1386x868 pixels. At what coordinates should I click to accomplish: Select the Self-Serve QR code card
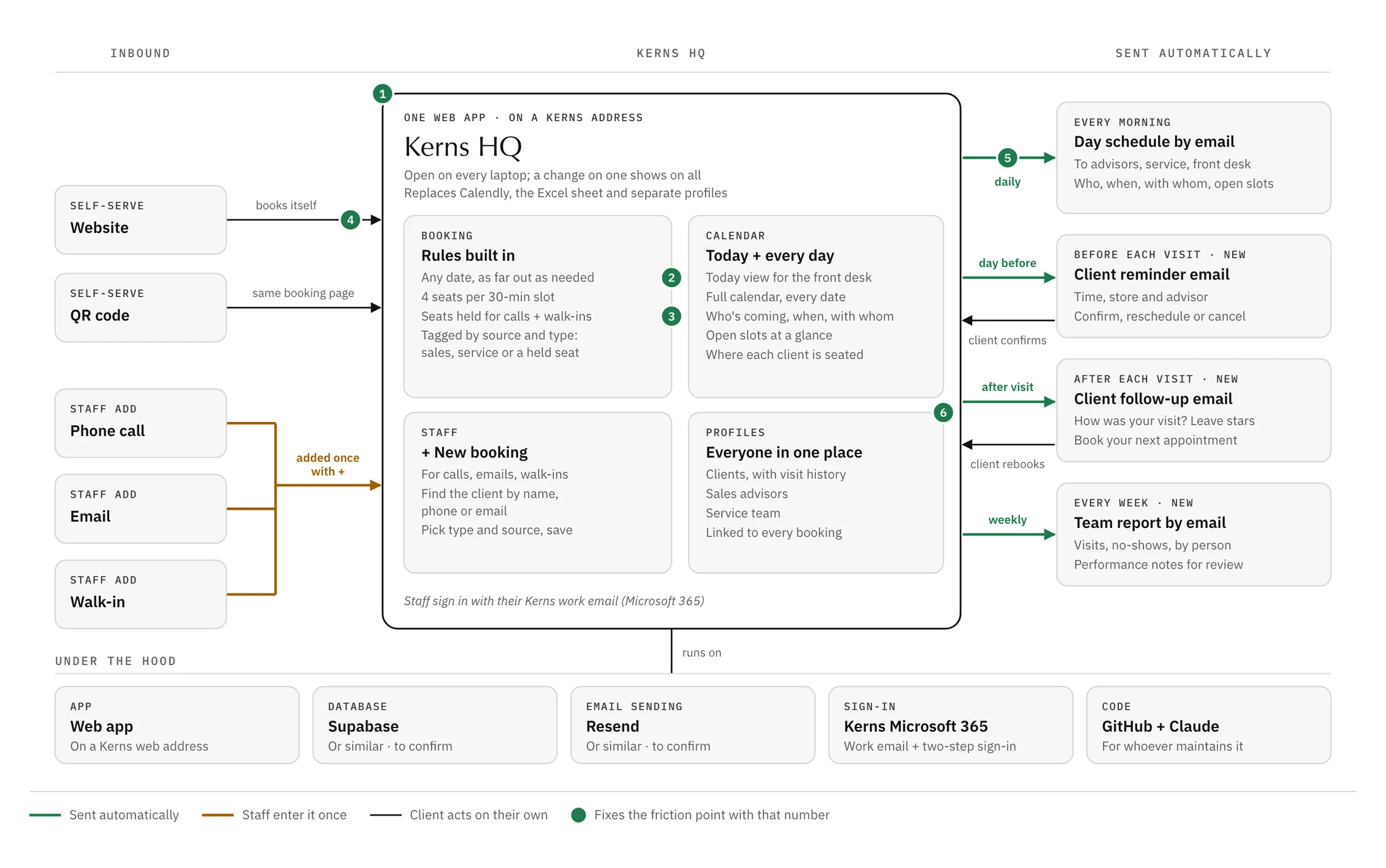click(x=140, y=307)
